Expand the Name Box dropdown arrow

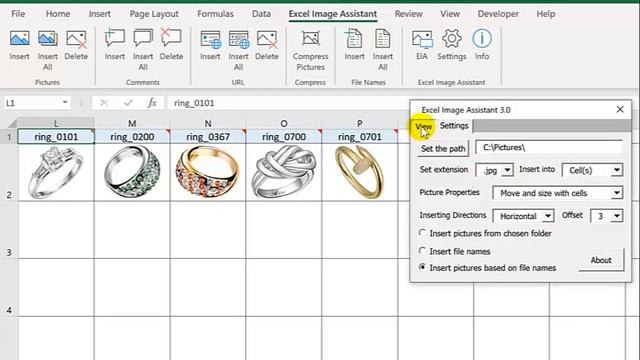click(65, 102)
